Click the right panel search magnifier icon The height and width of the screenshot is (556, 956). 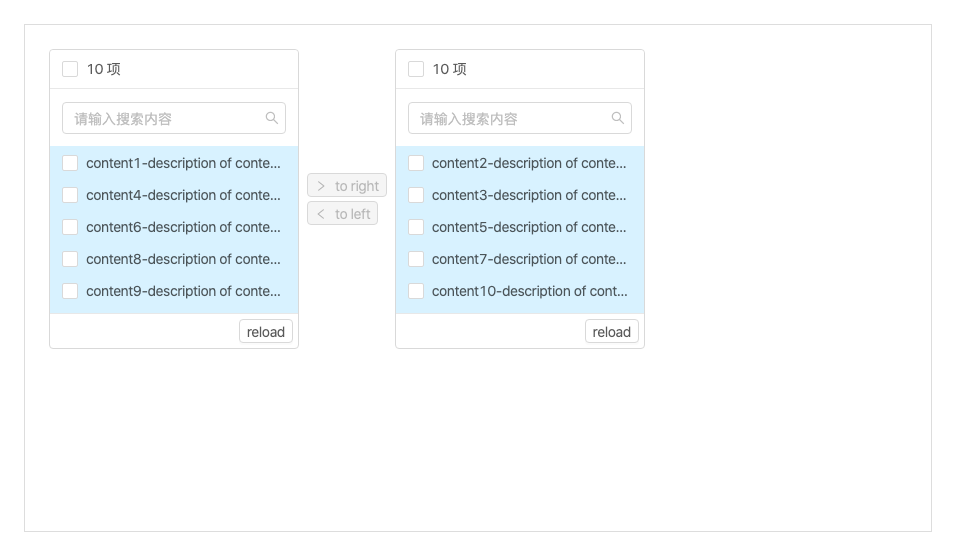click(617, 118)
